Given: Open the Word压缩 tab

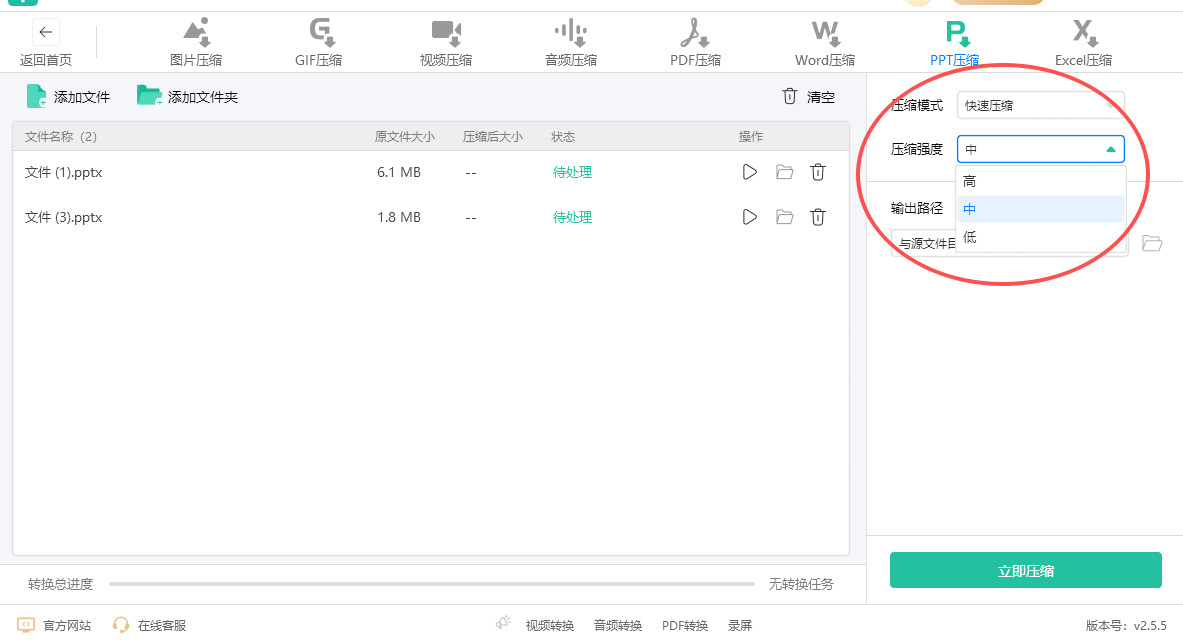Looking at the screenshot, I should click(825, 43).
